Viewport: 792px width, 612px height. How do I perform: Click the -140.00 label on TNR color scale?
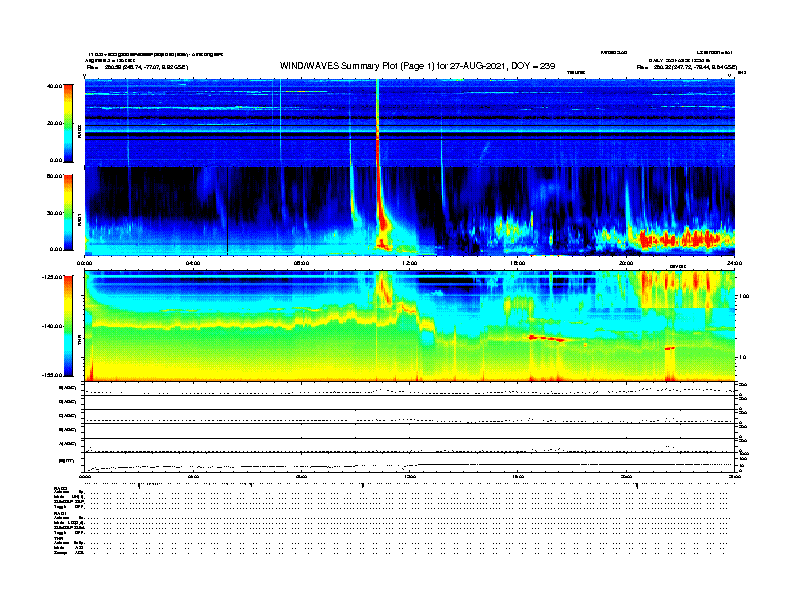[52, 326]
